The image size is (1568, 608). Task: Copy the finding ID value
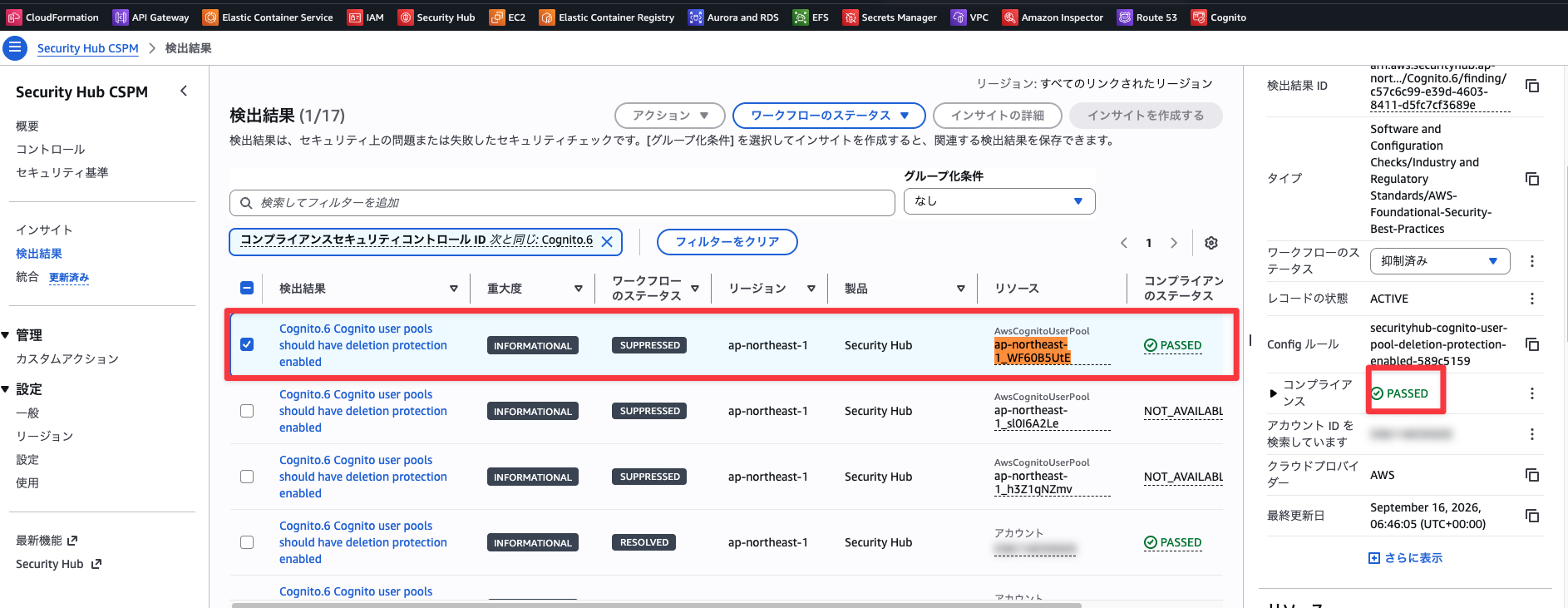[1532, 86]
